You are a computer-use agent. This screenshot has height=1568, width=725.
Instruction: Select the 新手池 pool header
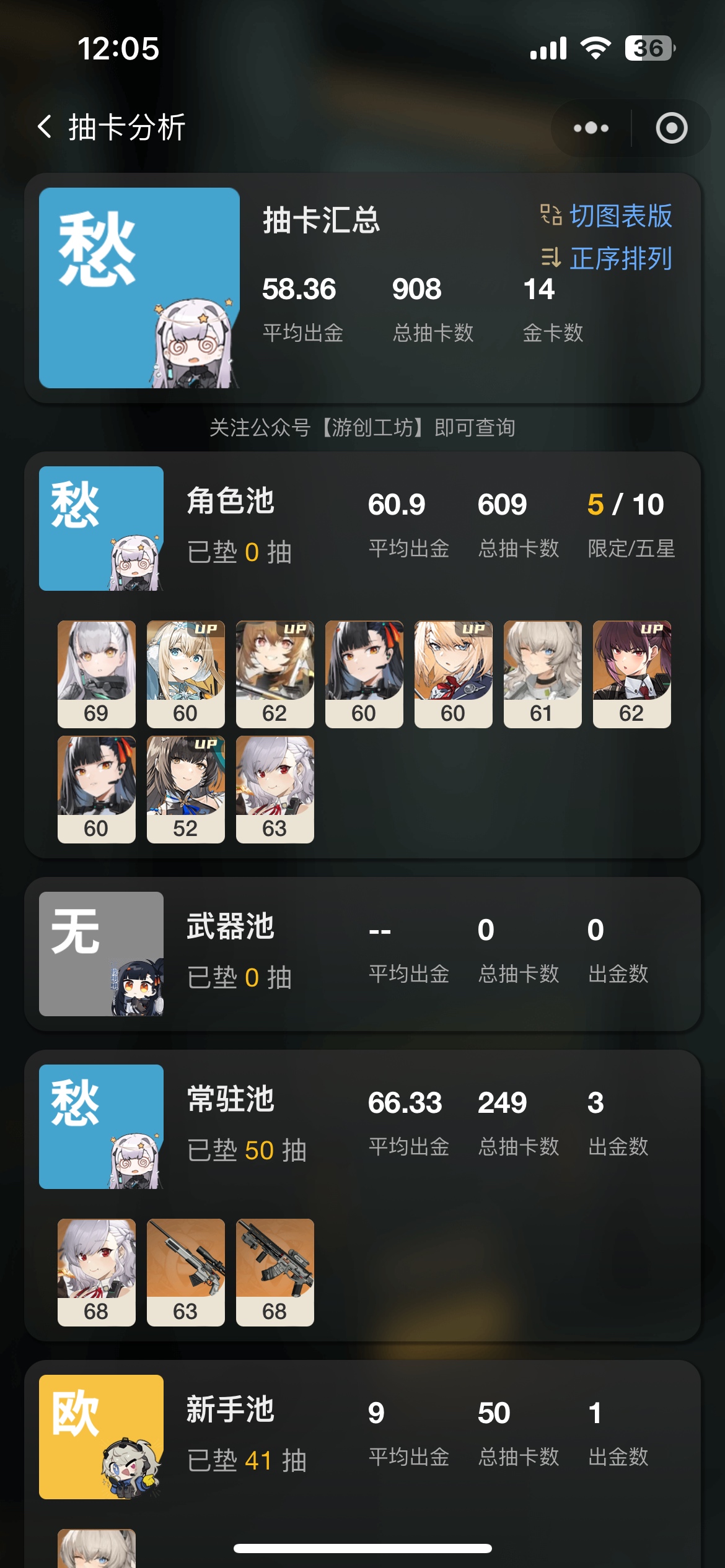coord(231,1409)
